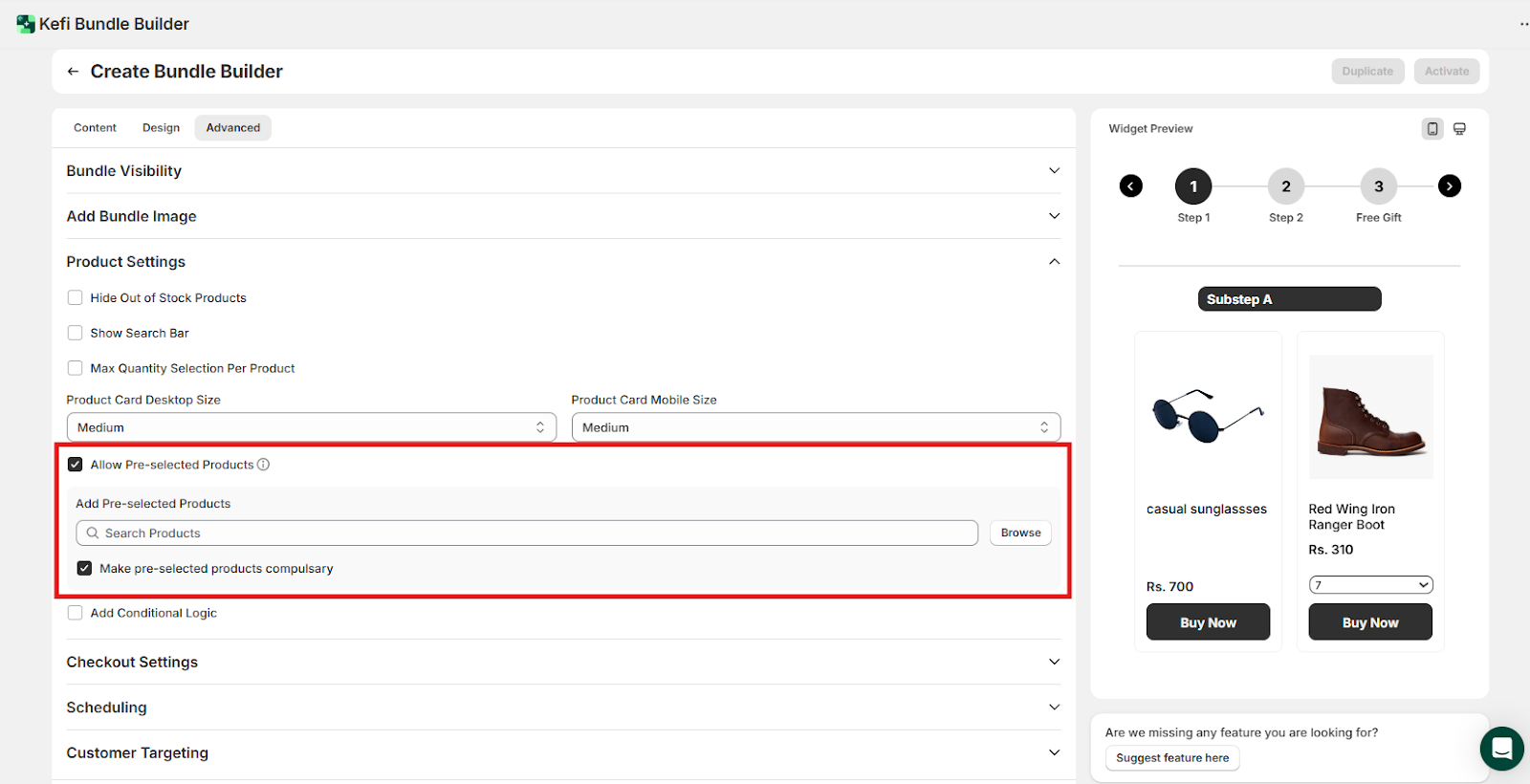
Task: Open the chat support bubble icon
Action: click(x=1501, y=748)
